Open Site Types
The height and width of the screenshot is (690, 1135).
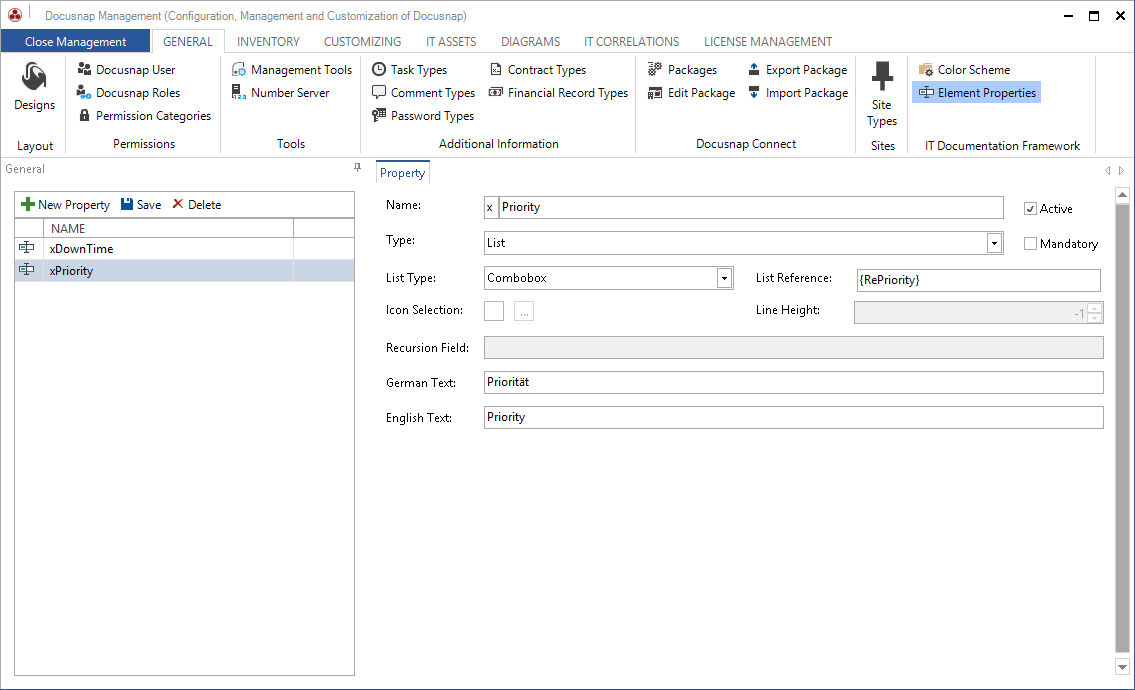point(882,94)
